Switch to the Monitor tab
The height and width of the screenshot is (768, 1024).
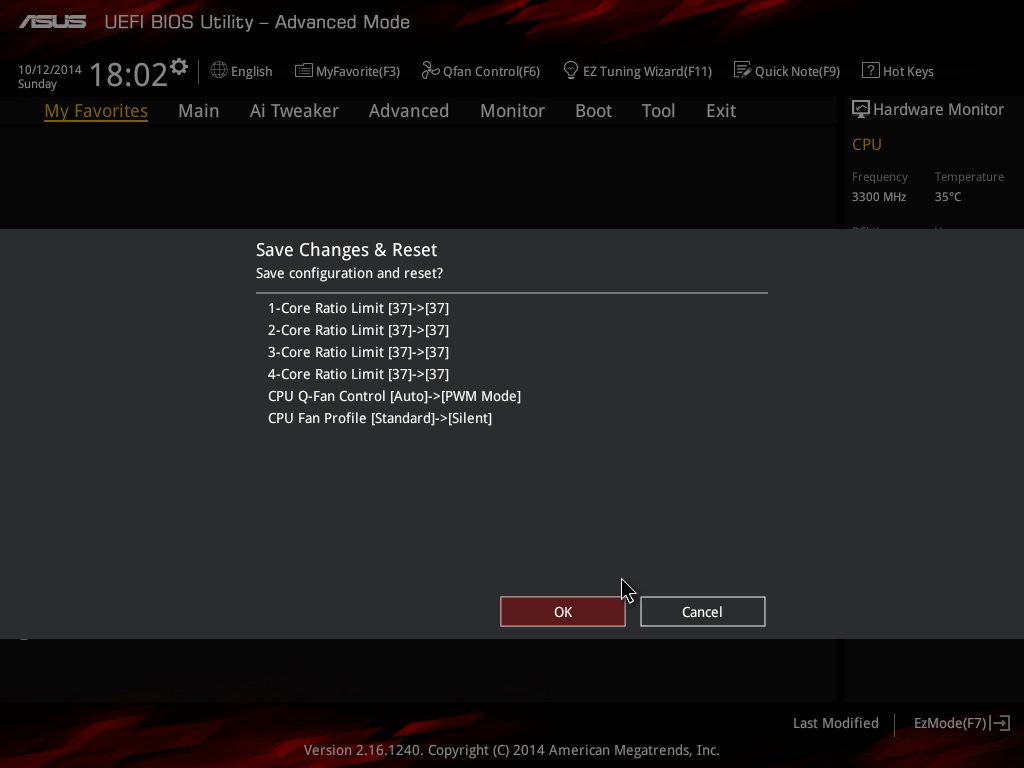click(x=513, y=110)
